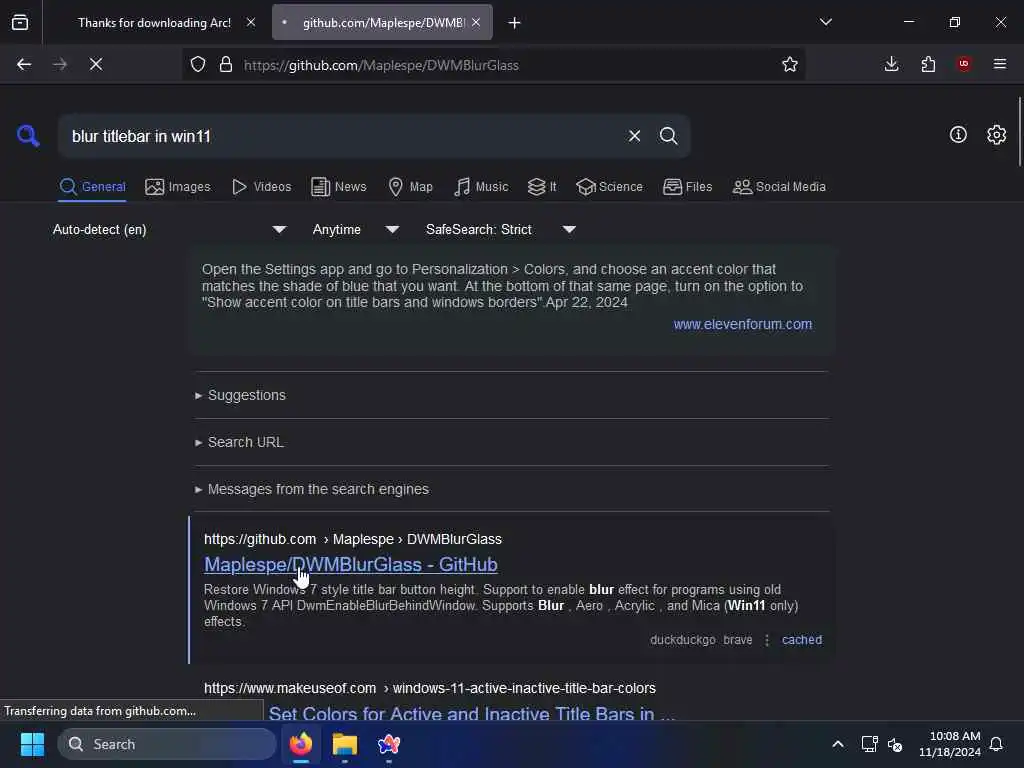
Task: Expand the Search URL section
Action: pos(239,442)
